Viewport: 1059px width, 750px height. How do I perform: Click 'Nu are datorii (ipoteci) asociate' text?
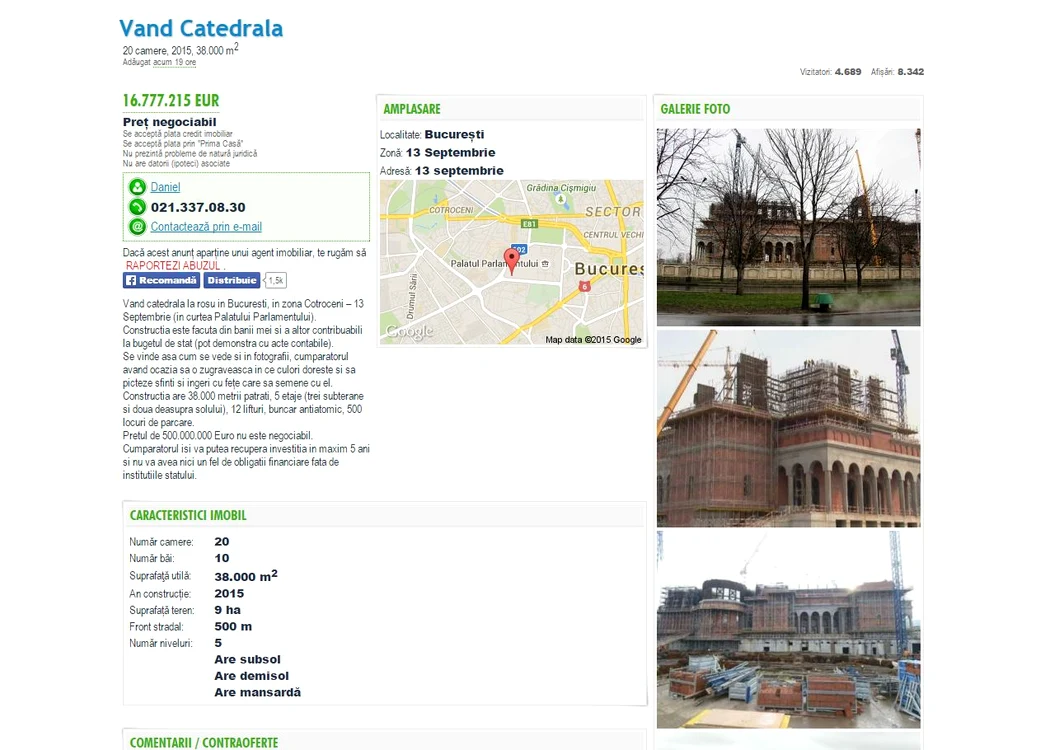(x=176, y=164)
